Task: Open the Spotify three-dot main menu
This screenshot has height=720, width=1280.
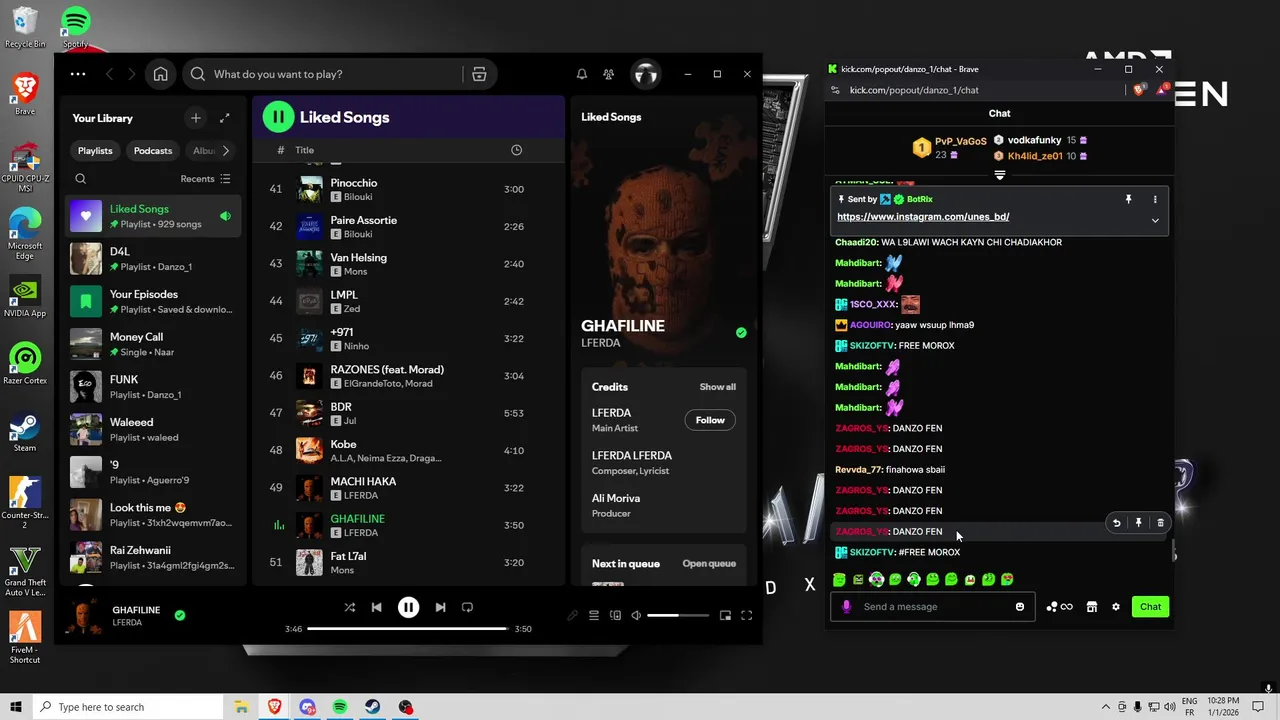Action: pyautogui.click(x=78, y=74)
